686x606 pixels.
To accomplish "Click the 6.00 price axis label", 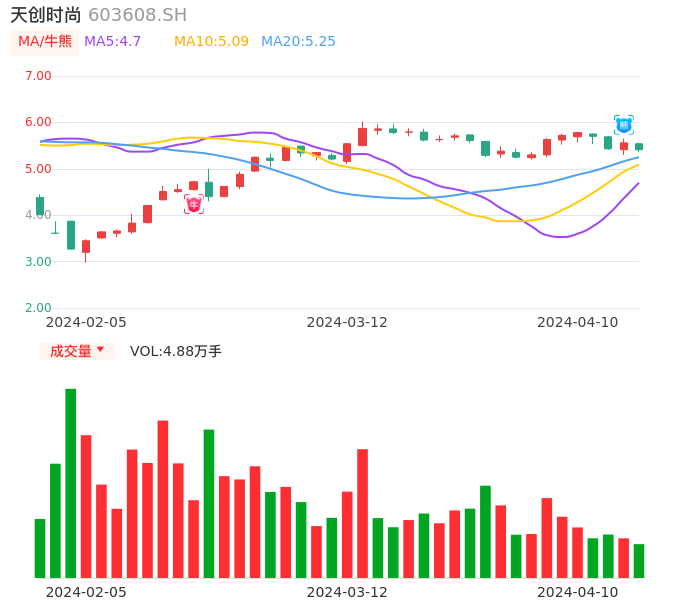I will pos(38,122).
